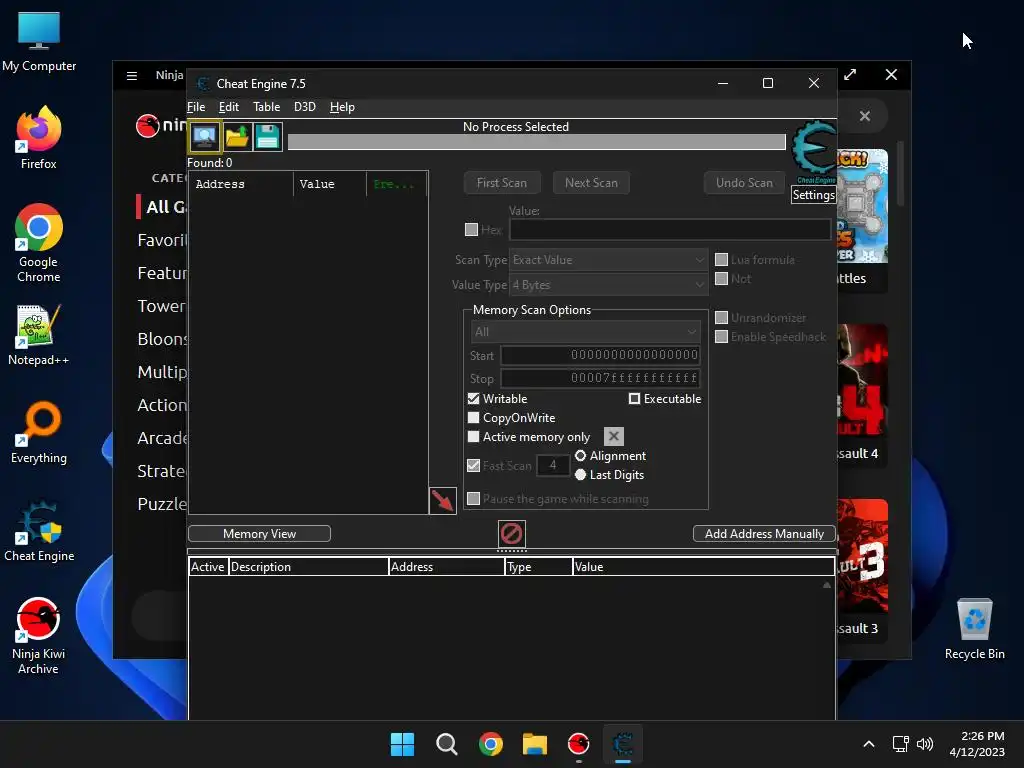This screenshot has height=768, width=1024.
Task: Open a cheat table folder icon
Action: [x=236, y=136]
